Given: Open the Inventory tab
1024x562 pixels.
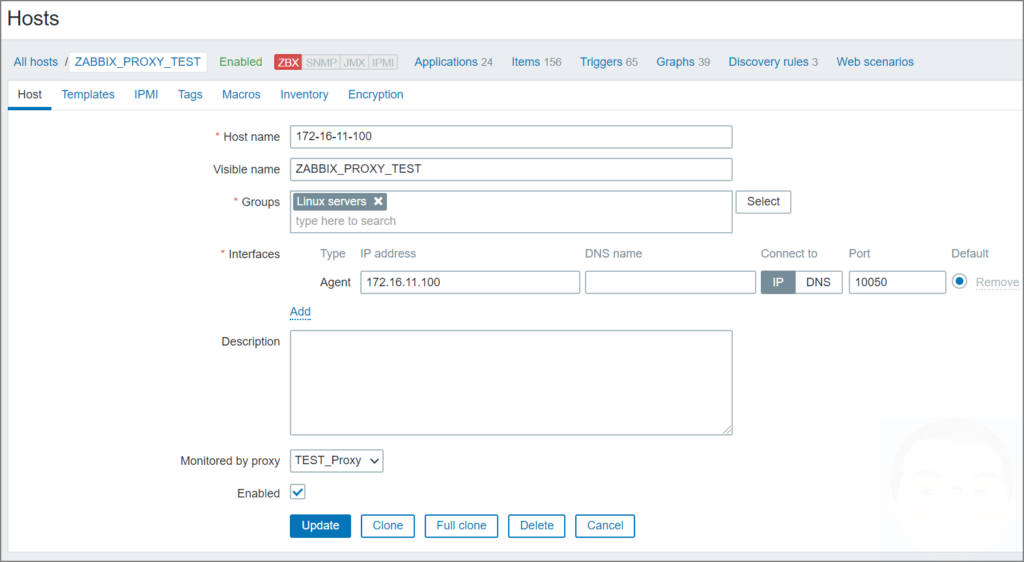Looking at the screenshot, I should (x=304, y=95).
